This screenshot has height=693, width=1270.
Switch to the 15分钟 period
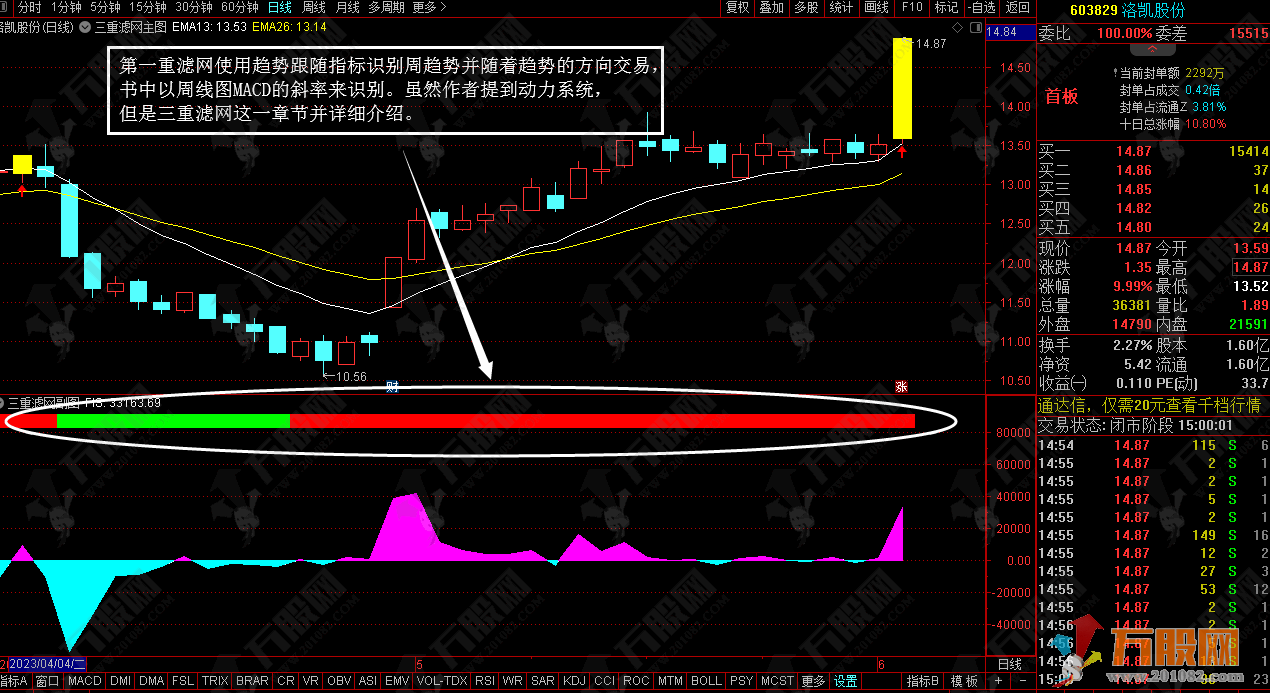point(148,7)
